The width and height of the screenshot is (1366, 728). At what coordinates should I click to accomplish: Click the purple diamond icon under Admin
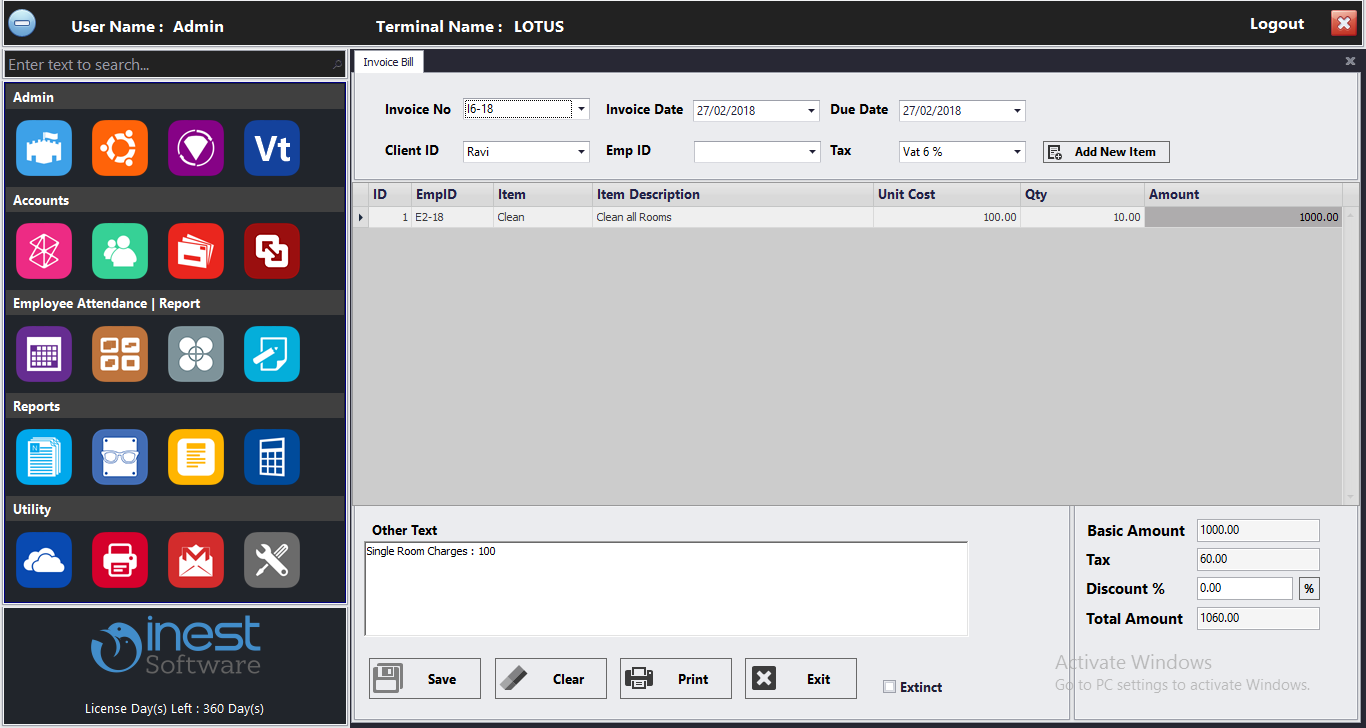click(196, 148)
